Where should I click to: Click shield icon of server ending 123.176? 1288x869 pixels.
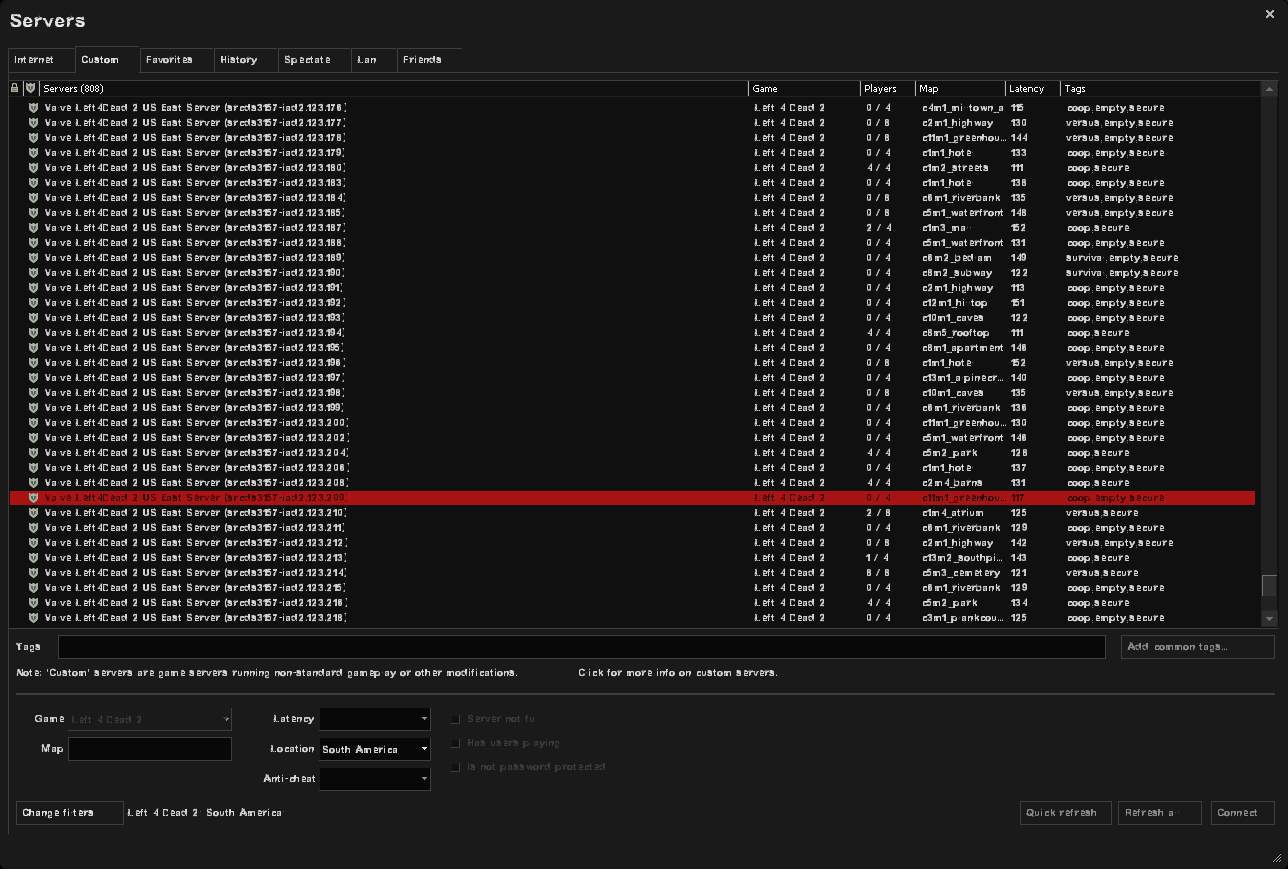tap(32, 108)
